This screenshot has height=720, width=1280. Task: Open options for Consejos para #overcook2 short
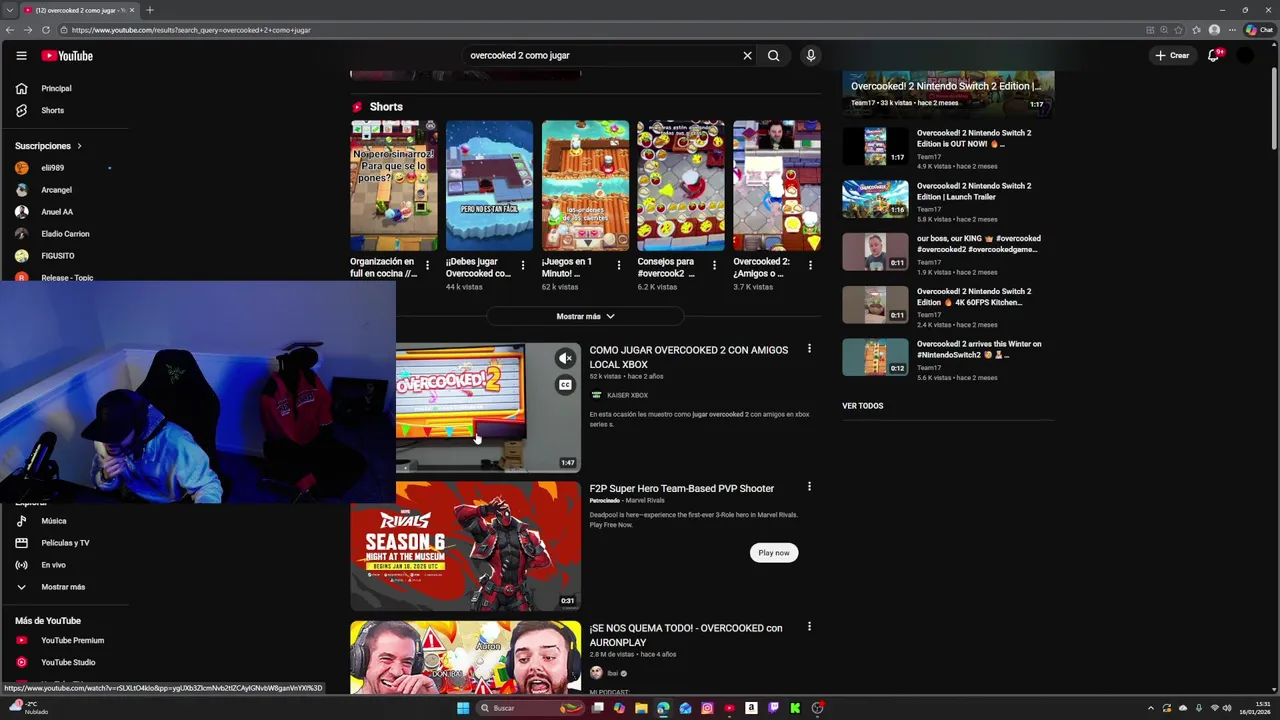click(x=714, y=265)
